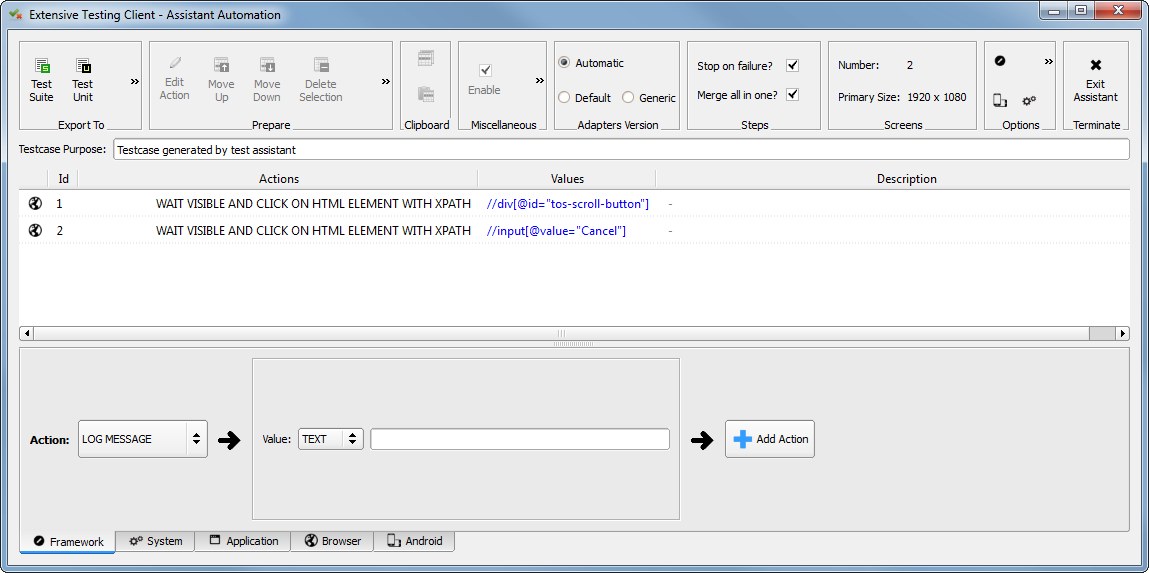Select Generic adapters version
This screenshot has height=573, width=1149.
(649, 97)
